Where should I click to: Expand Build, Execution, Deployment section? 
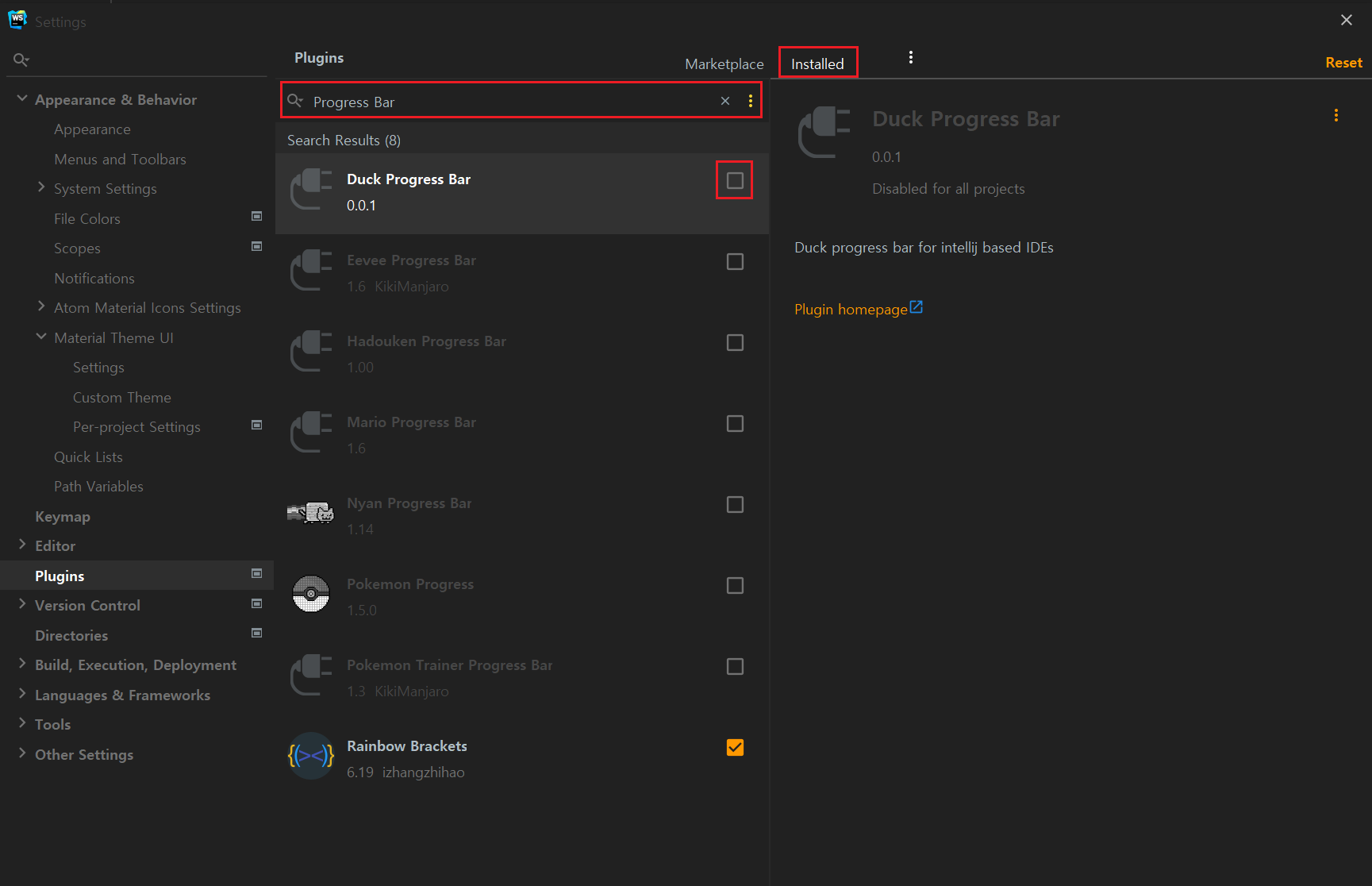coord(22,664)
